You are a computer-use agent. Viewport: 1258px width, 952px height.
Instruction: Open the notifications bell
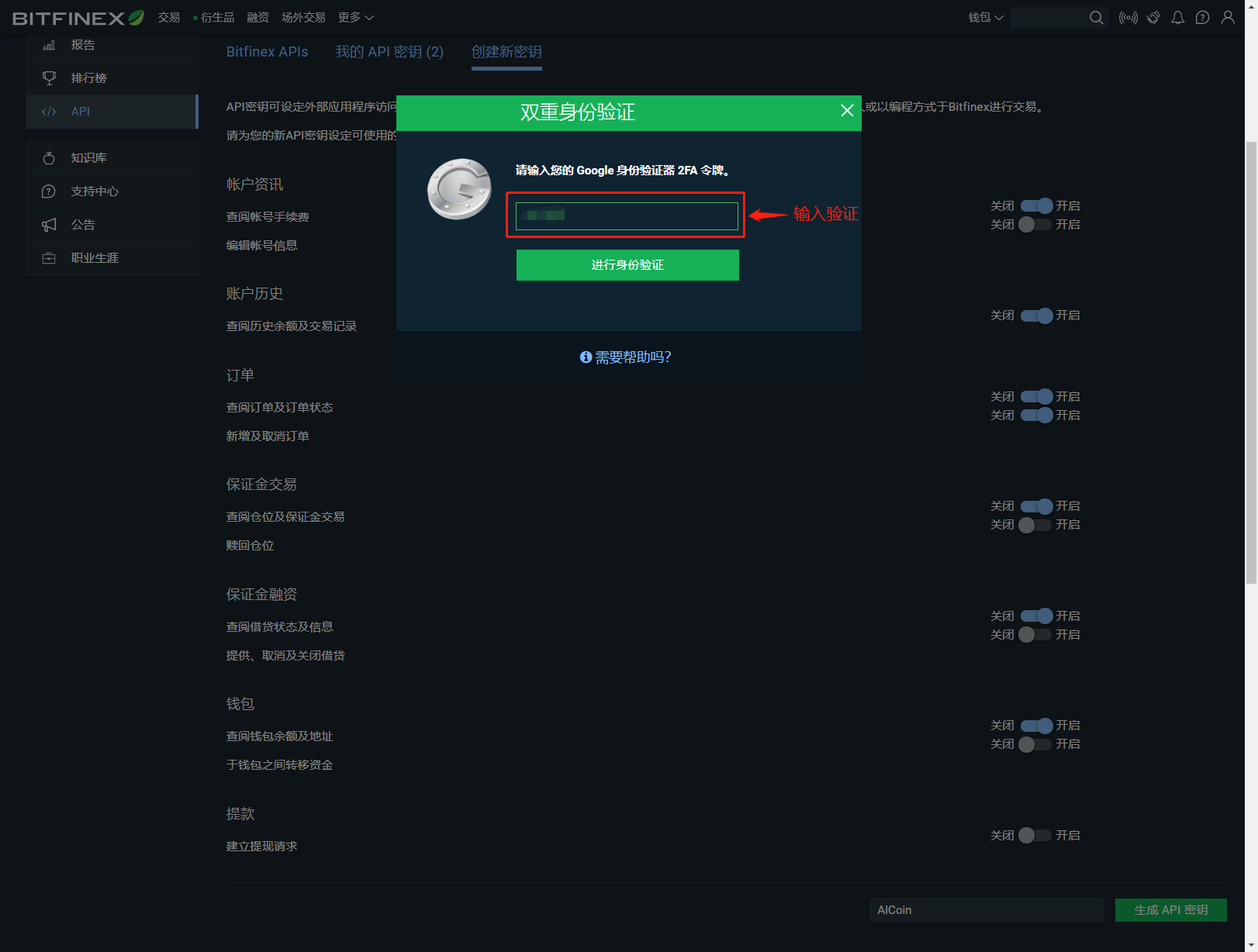tap(1178, 18)
